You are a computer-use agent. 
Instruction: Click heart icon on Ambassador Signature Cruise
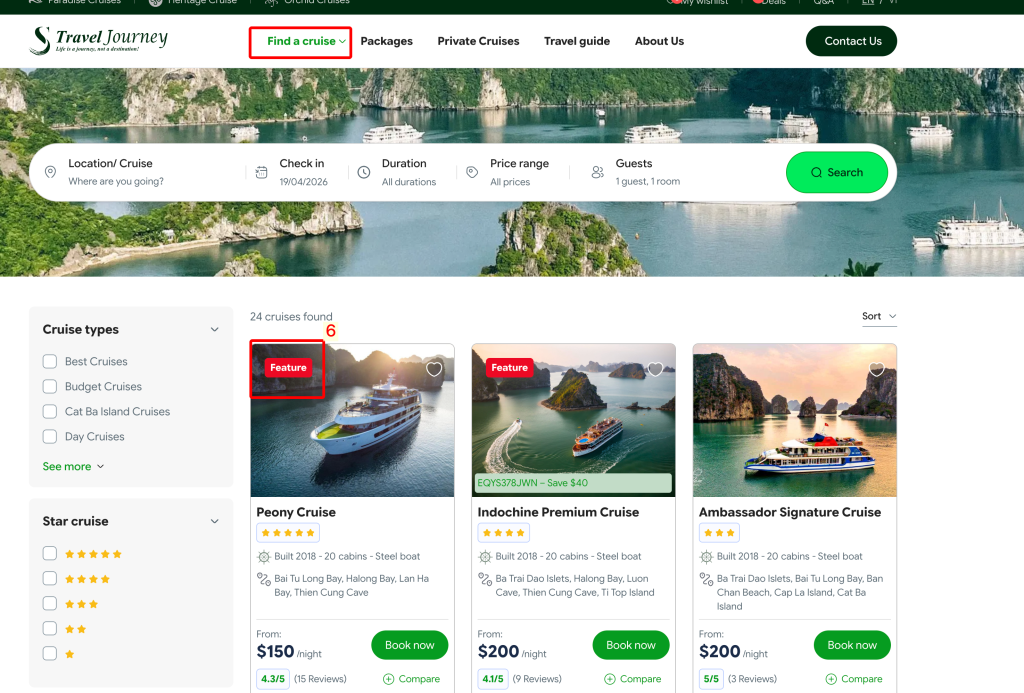(x=876, y=369)
